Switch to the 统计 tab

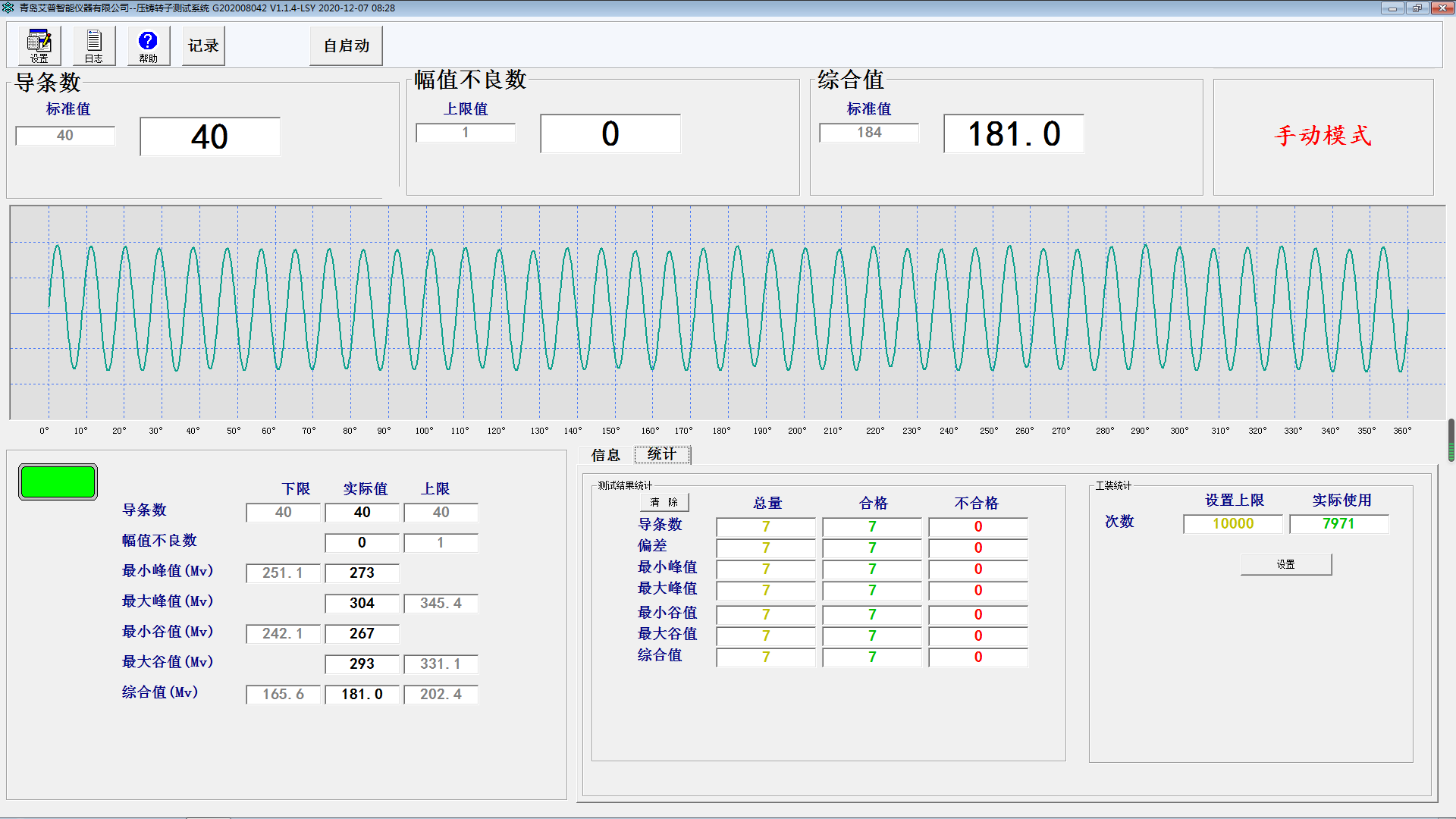click(x=661, y=454)
